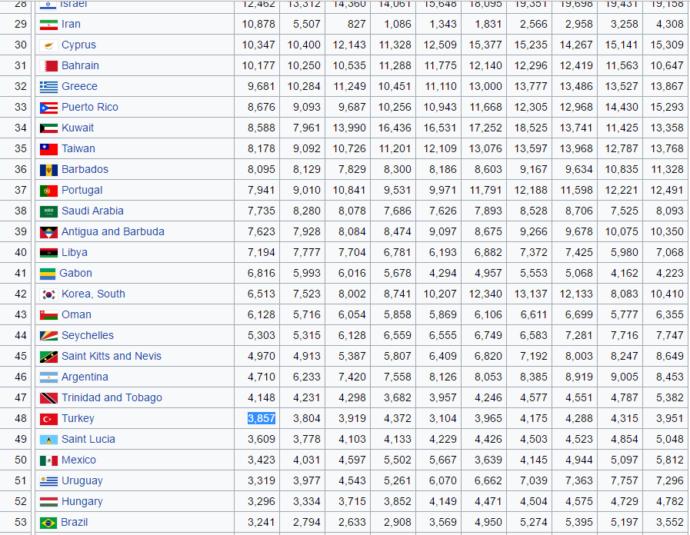Click the Argentina flag icon
This screenshot has height=535, width=690.
pos(48,377)
